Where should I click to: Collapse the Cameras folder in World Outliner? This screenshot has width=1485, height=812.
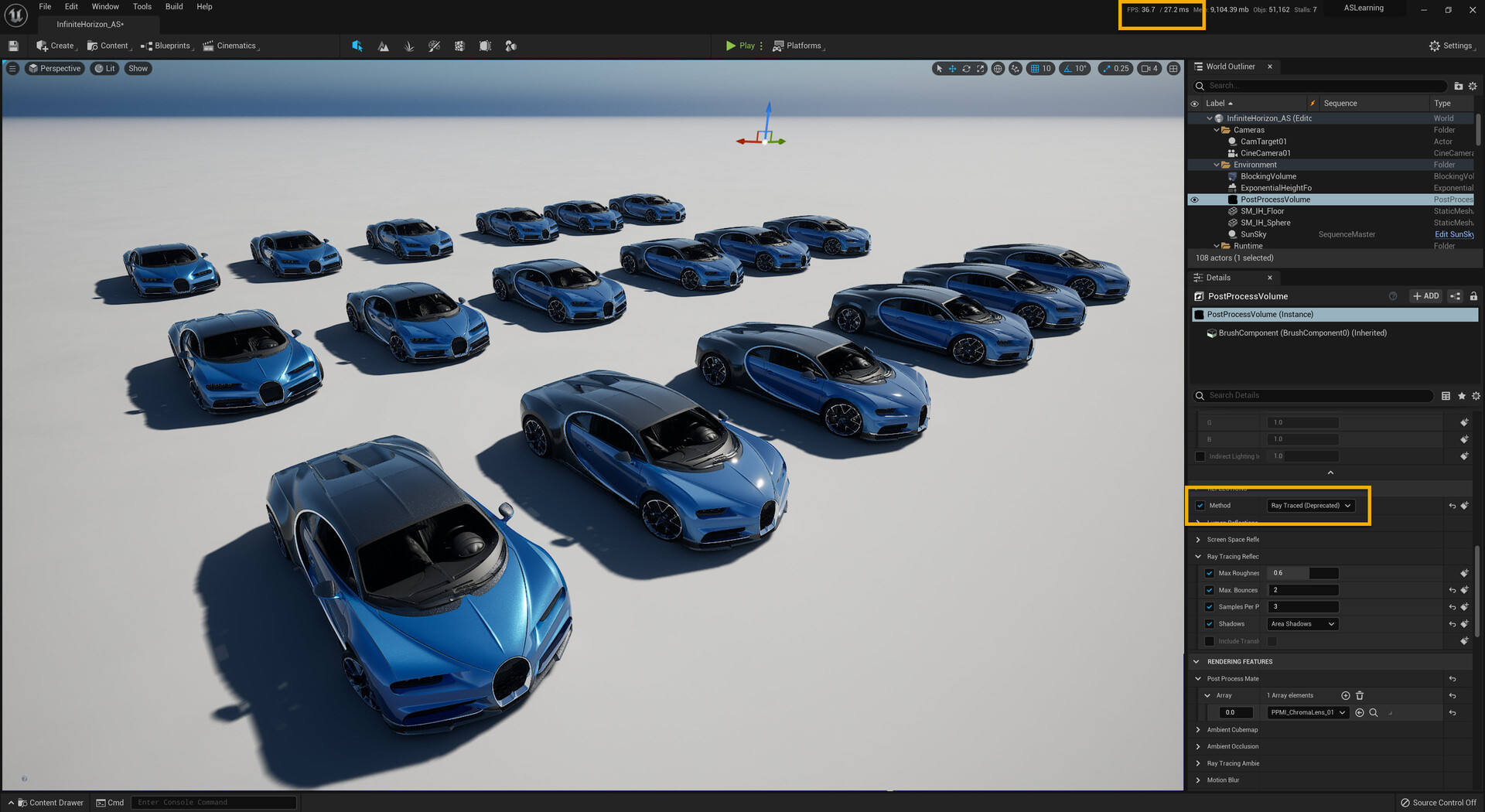point(1217,130)
